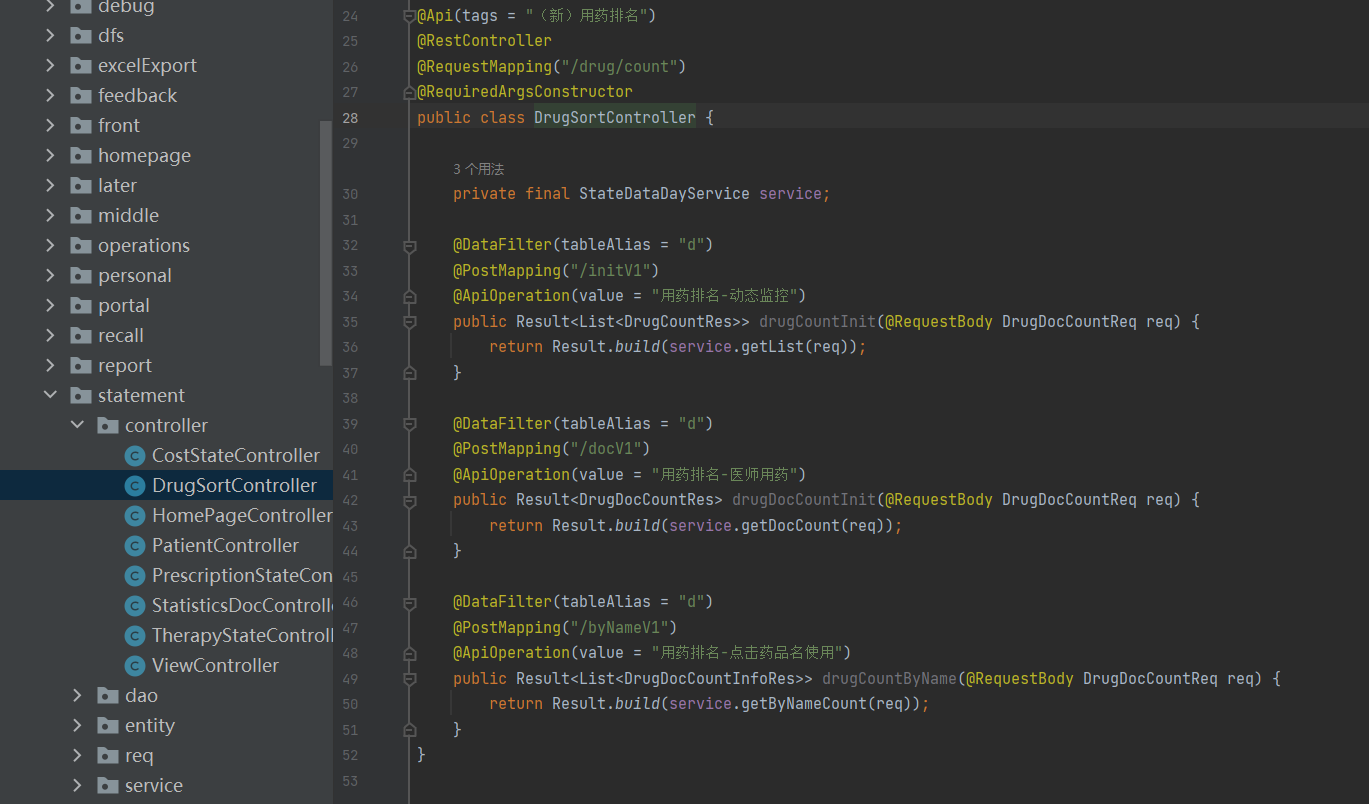Expand the operations folder
This screenshot has width=1369, height=804.
coord(50,246)
